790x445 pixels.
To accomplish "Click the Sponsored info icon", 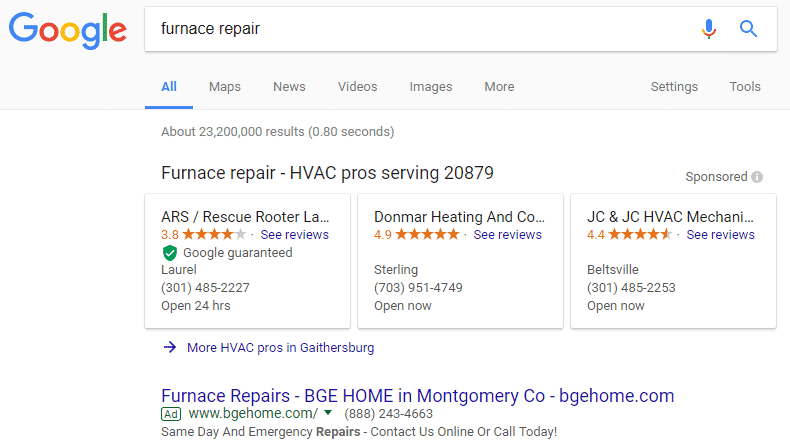I will 757,177.
